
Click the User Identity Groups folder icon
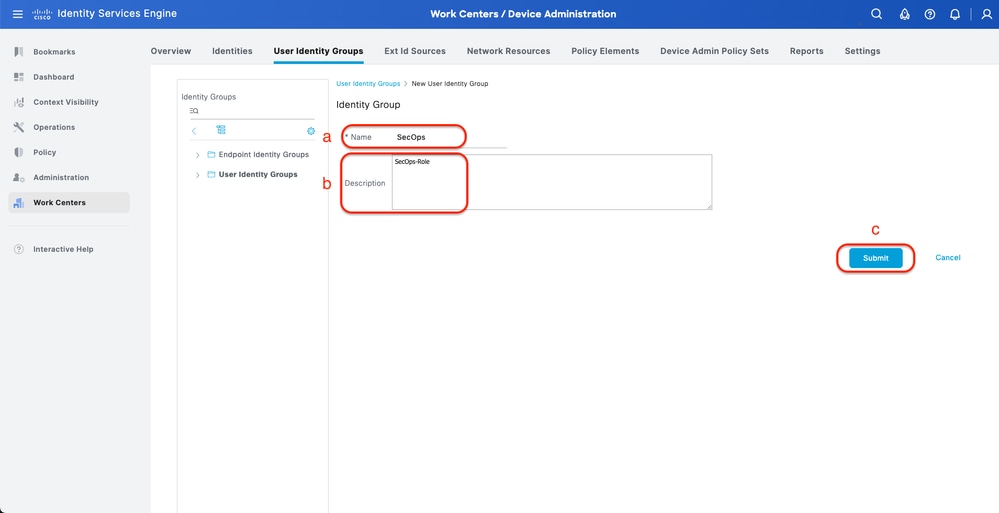212,175
